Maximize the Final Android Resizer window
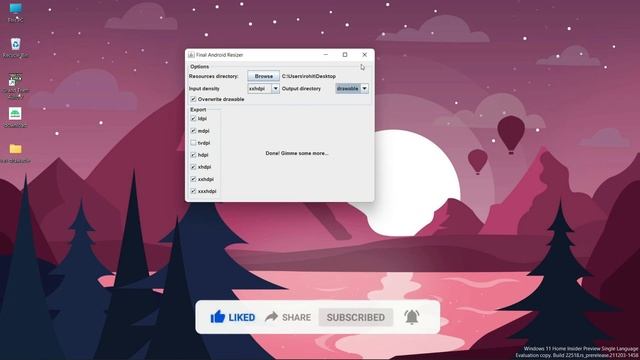The height and width of the screenshot is (360, 640). [345, 55]
